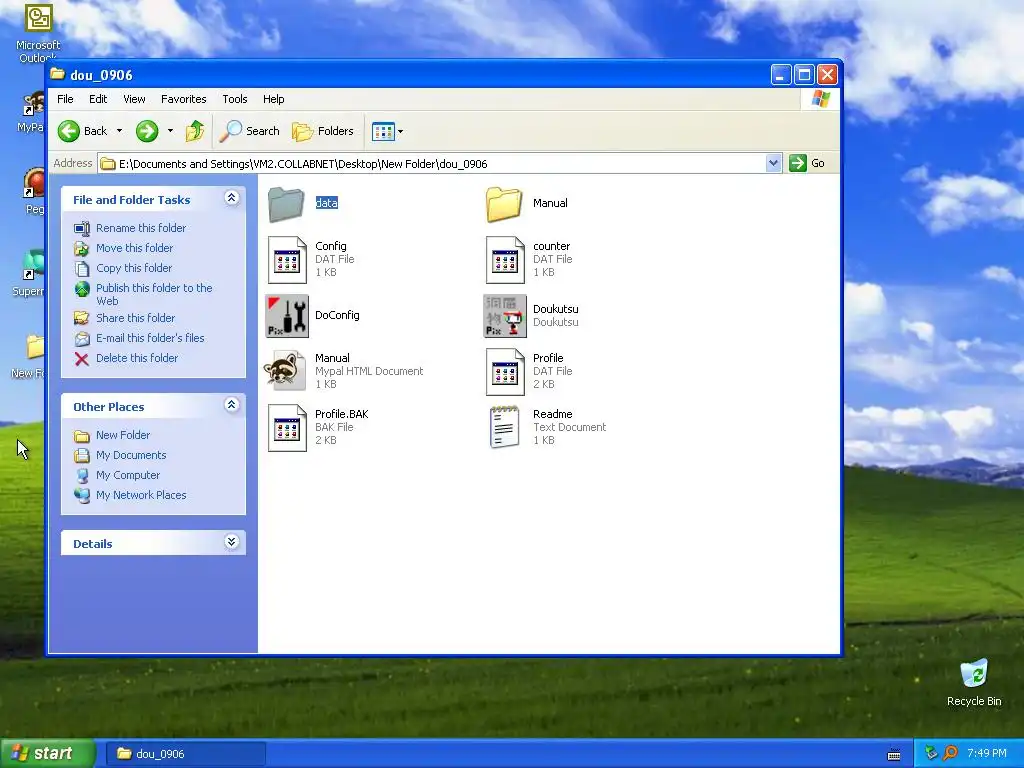Open the Views dropdown arrow
Viewport: 1024px width, 768px height.
point(400,131)
